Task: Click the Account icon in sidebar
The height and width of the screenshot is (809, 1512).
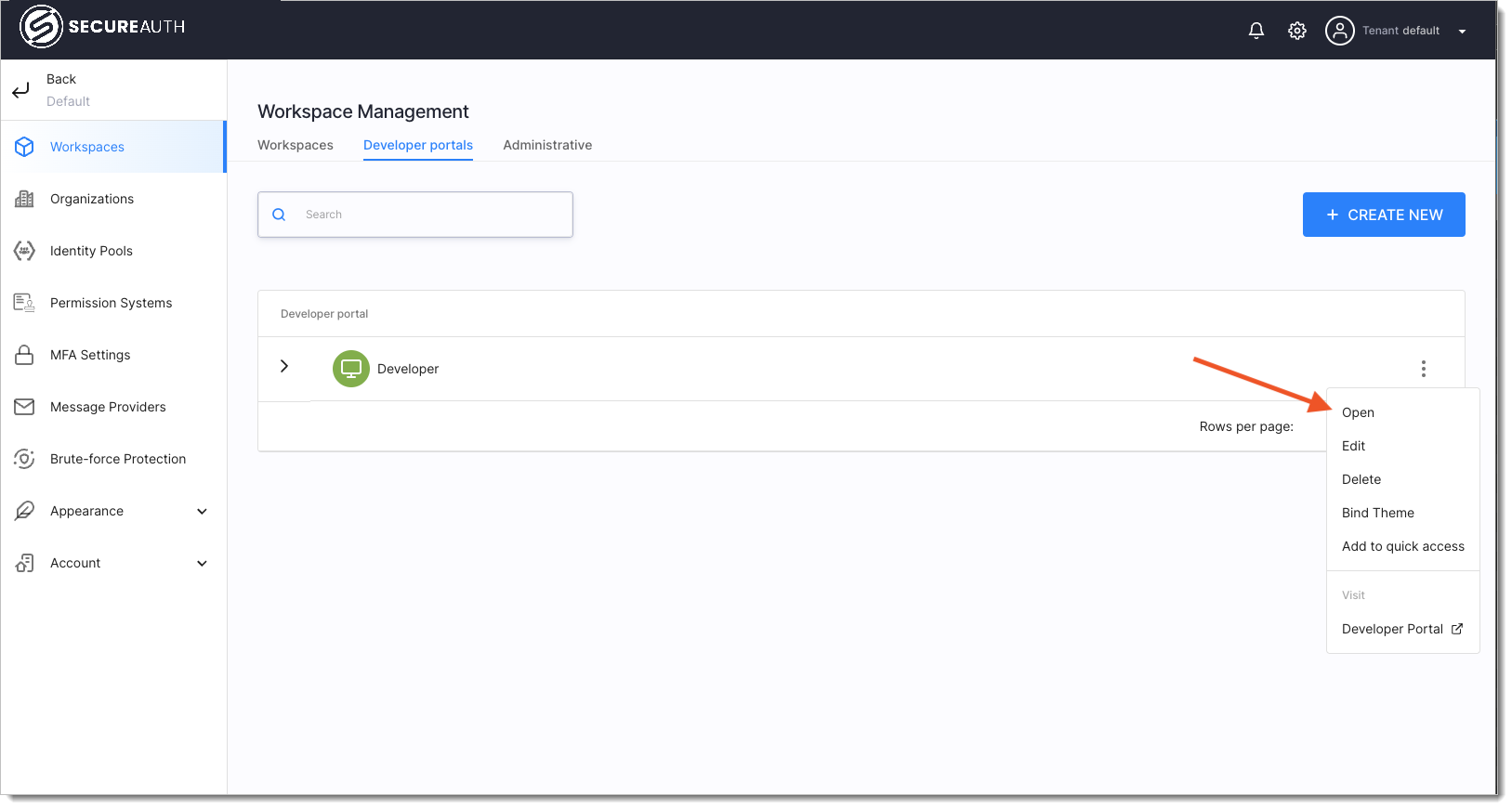Action: click(x=24, y=563)
